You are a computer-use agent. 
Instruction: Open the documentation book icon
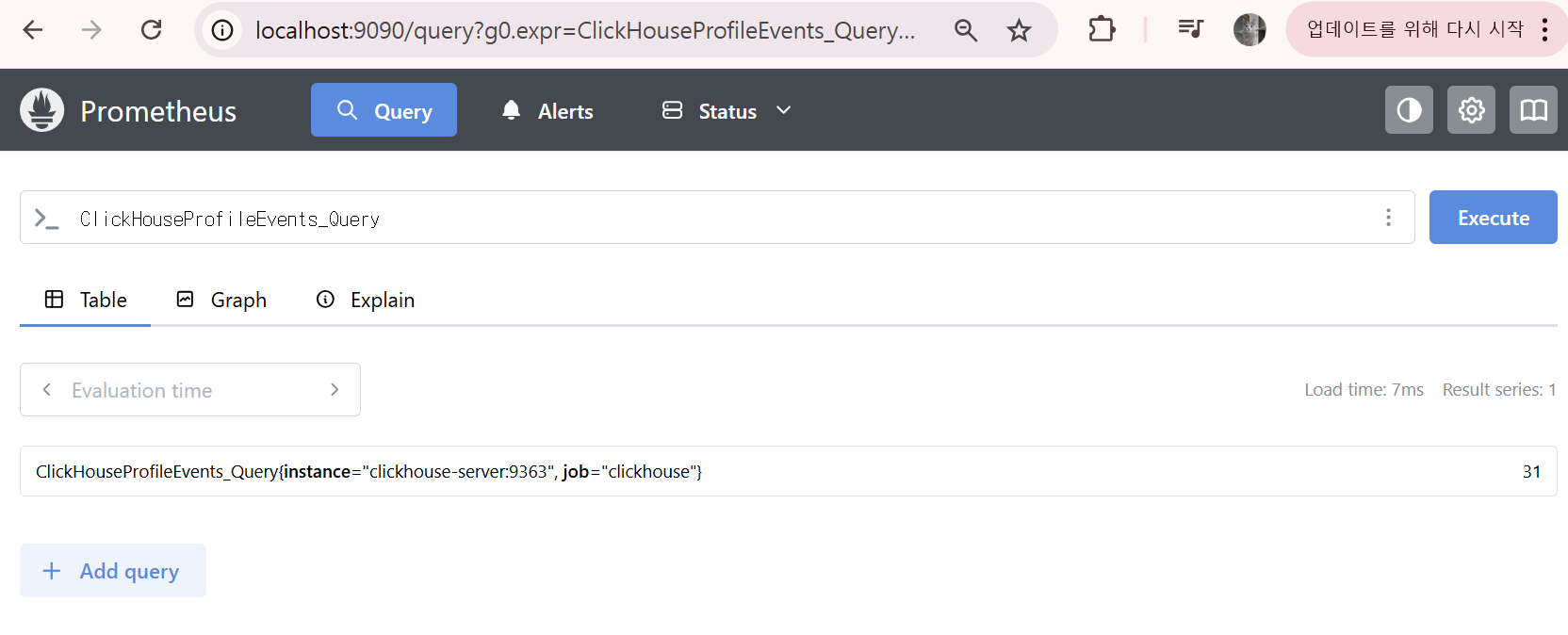[1533, 110]
